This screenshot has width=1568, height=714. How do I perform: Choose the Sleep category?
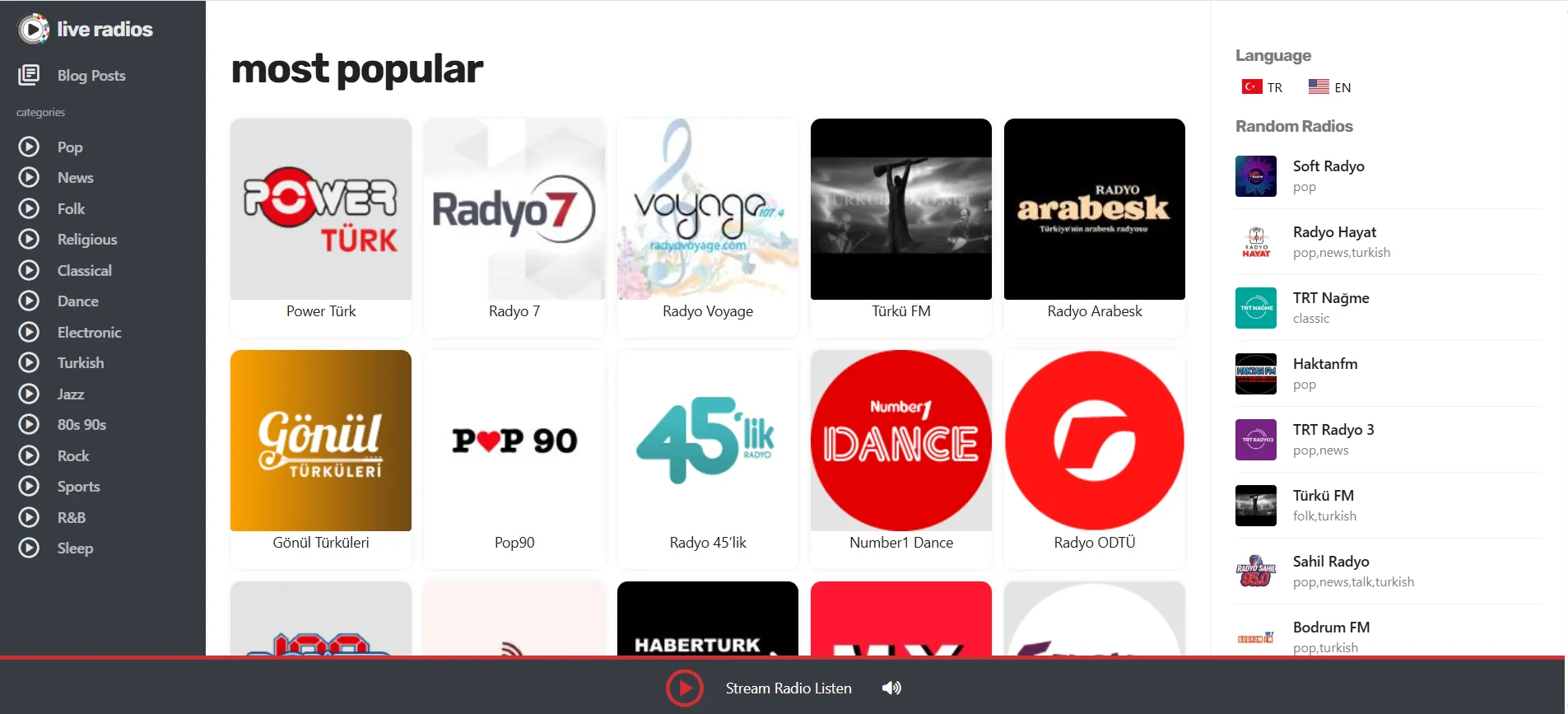[x=75, y=548]
